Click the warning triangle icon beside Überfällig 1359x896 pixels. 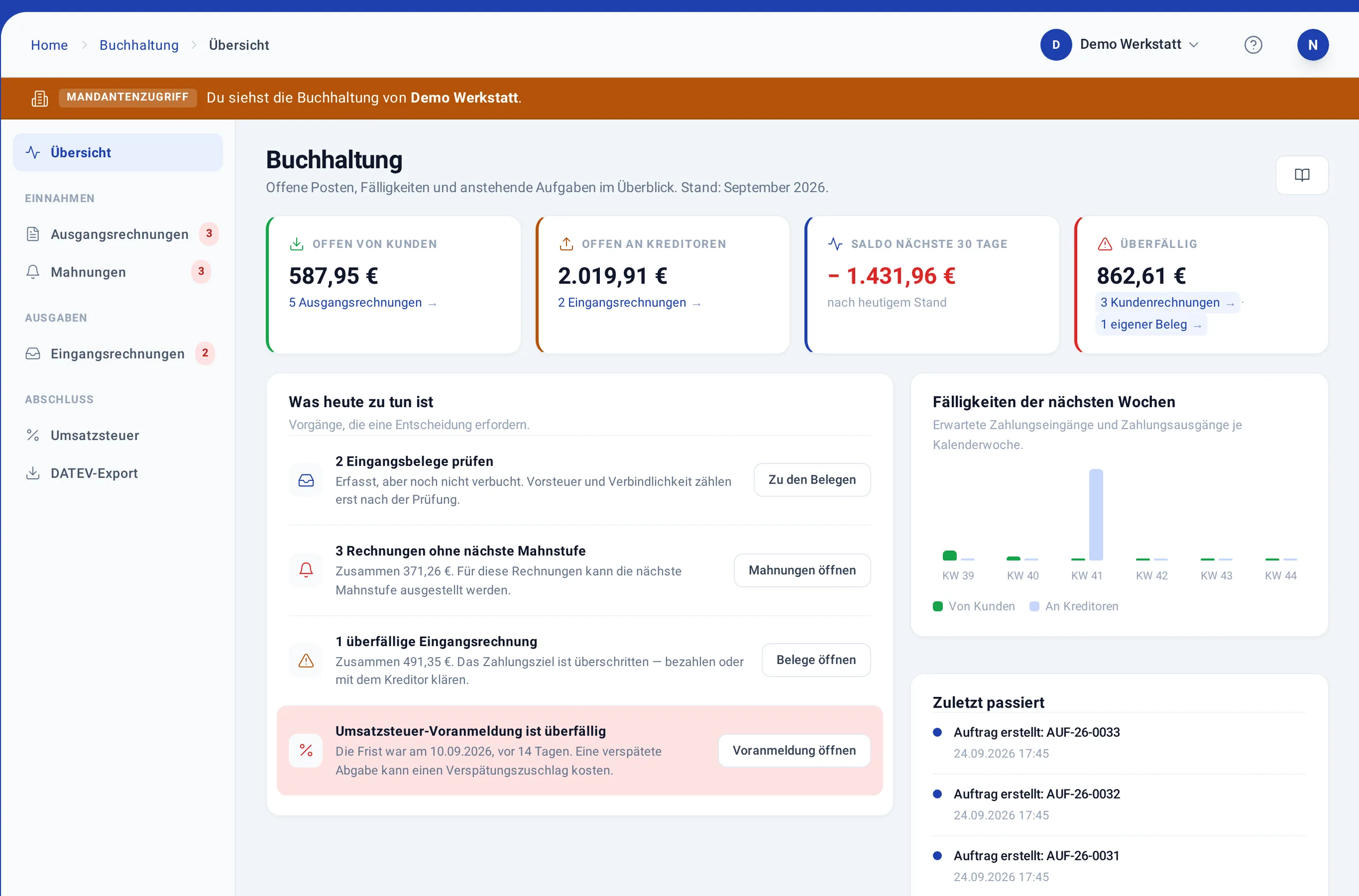[x=1105, y=244]
